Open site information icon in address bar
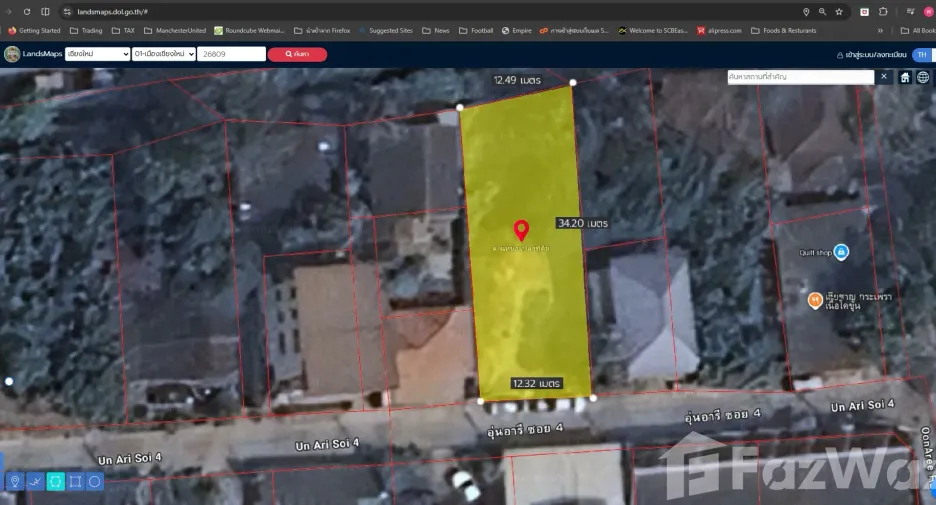The image size is (936, 505). (67, 11)
